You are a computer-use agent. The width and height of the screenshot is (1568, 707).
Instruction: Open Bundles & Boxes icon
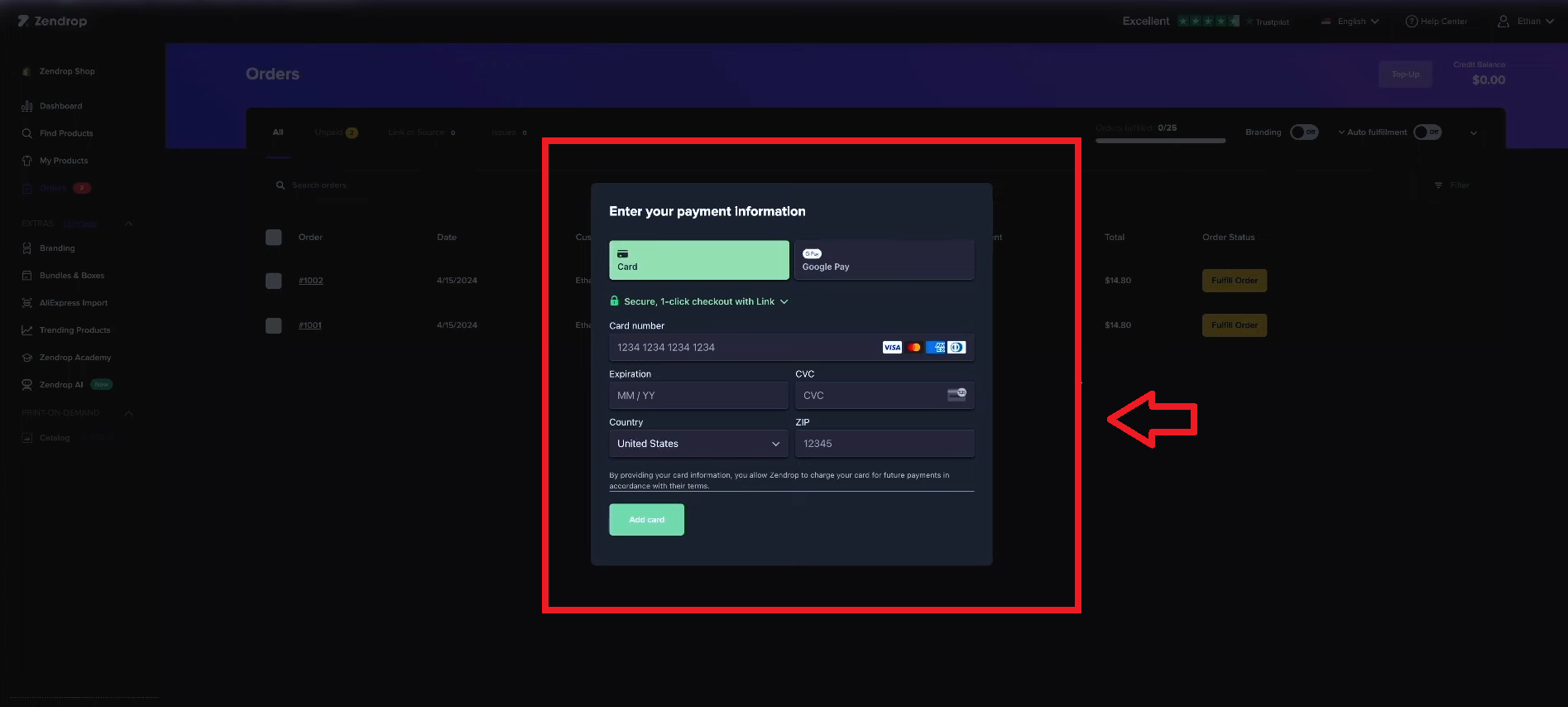point(26,276)
